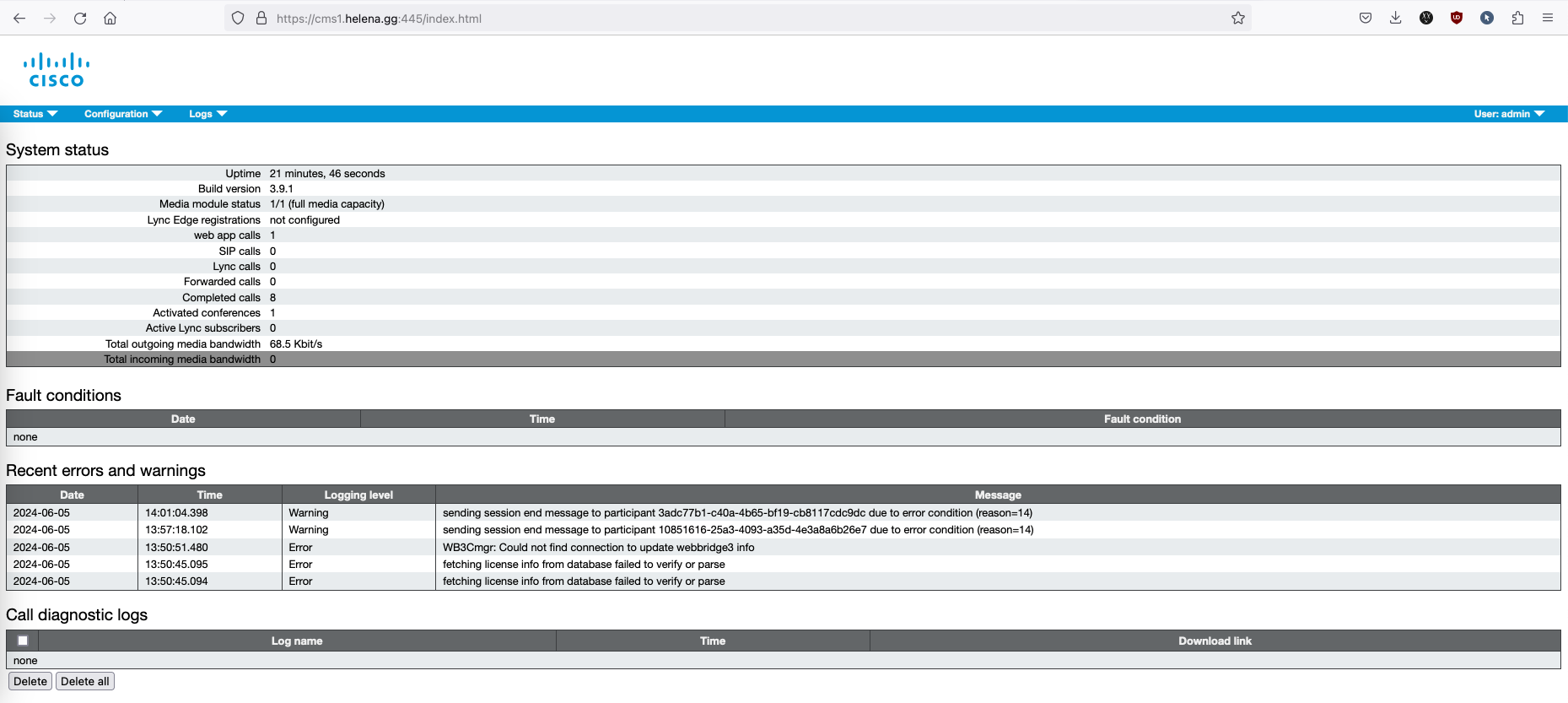
Task: Bookmark this page with the star icon
Action: 1237,18
